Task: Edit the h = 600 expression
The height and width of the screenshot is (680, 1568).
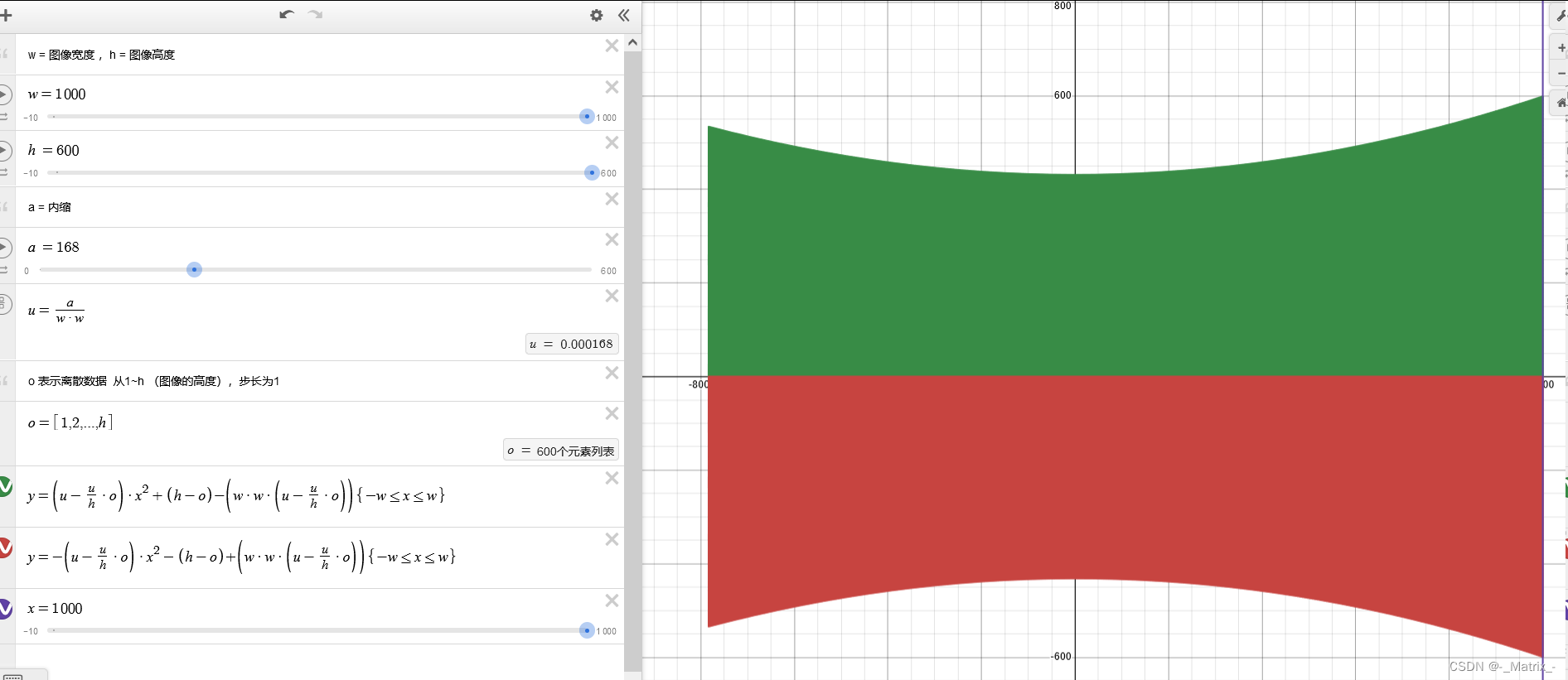Action: [x=54, y=151]
